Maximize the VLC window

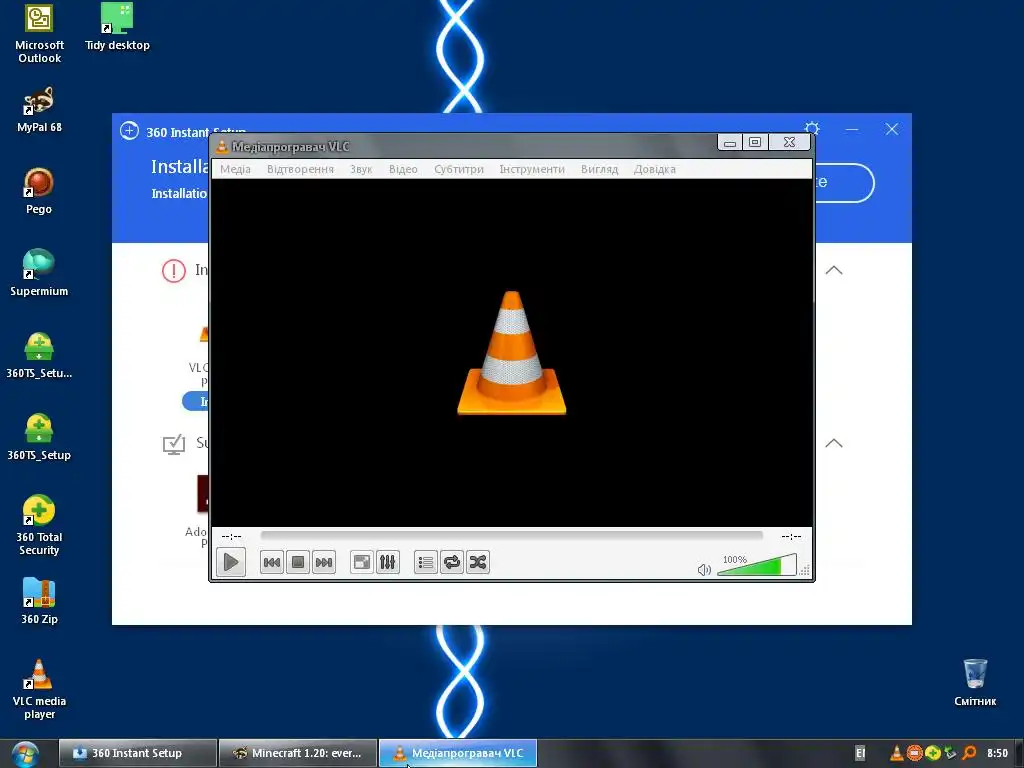pyautogui.click(x=755, y=142)
